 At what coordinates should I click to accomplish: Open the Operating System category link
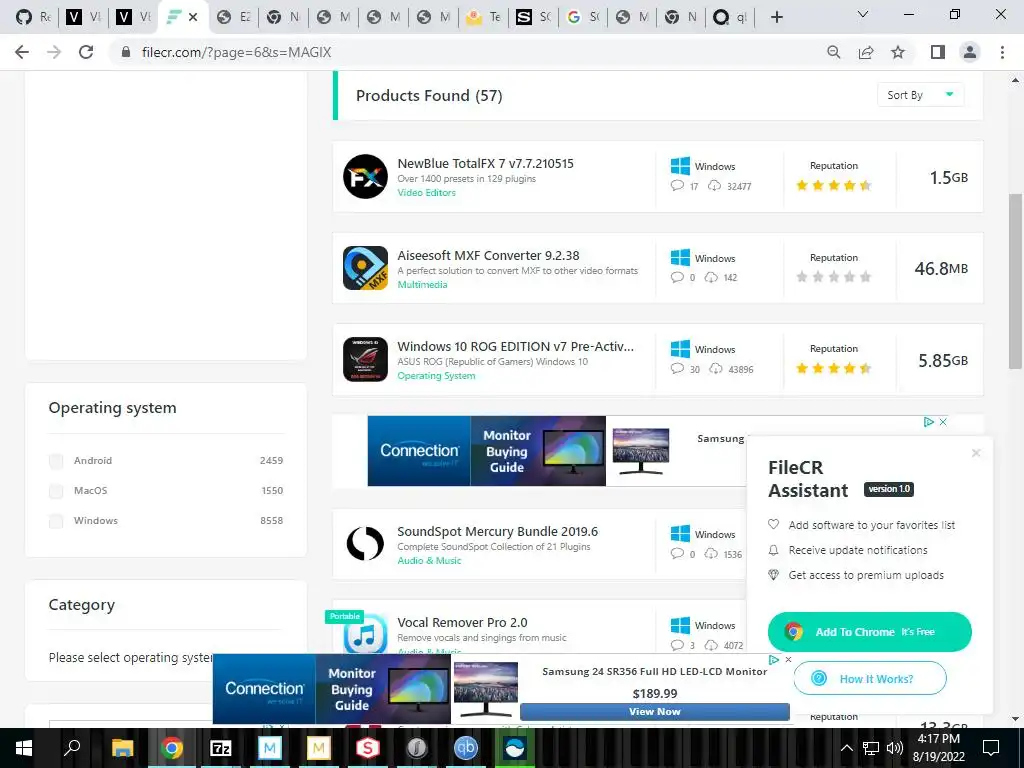(x=436, y=376)
